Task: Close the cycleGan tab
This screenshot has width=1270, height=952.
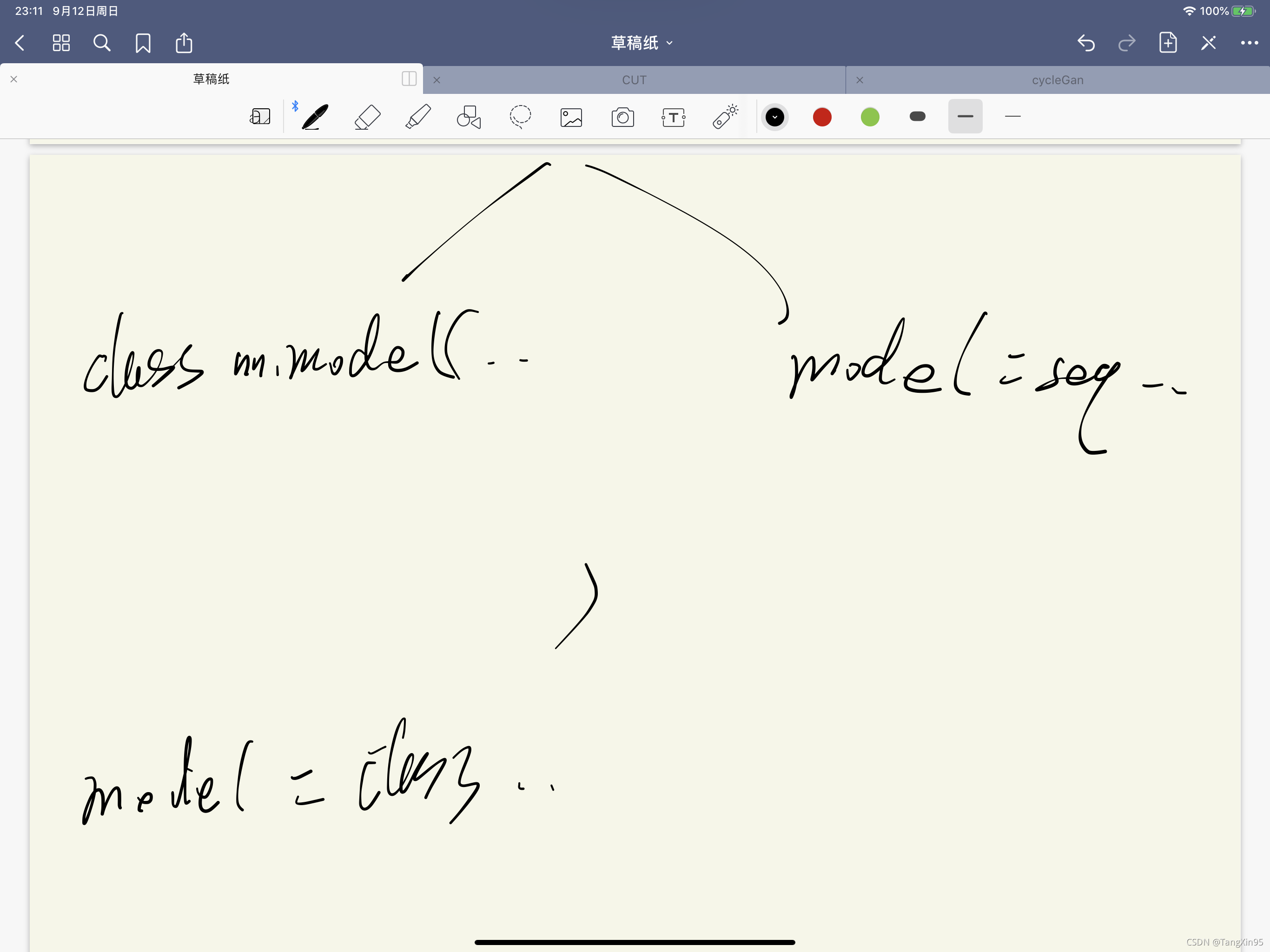Action: click(x=860, y=80)
